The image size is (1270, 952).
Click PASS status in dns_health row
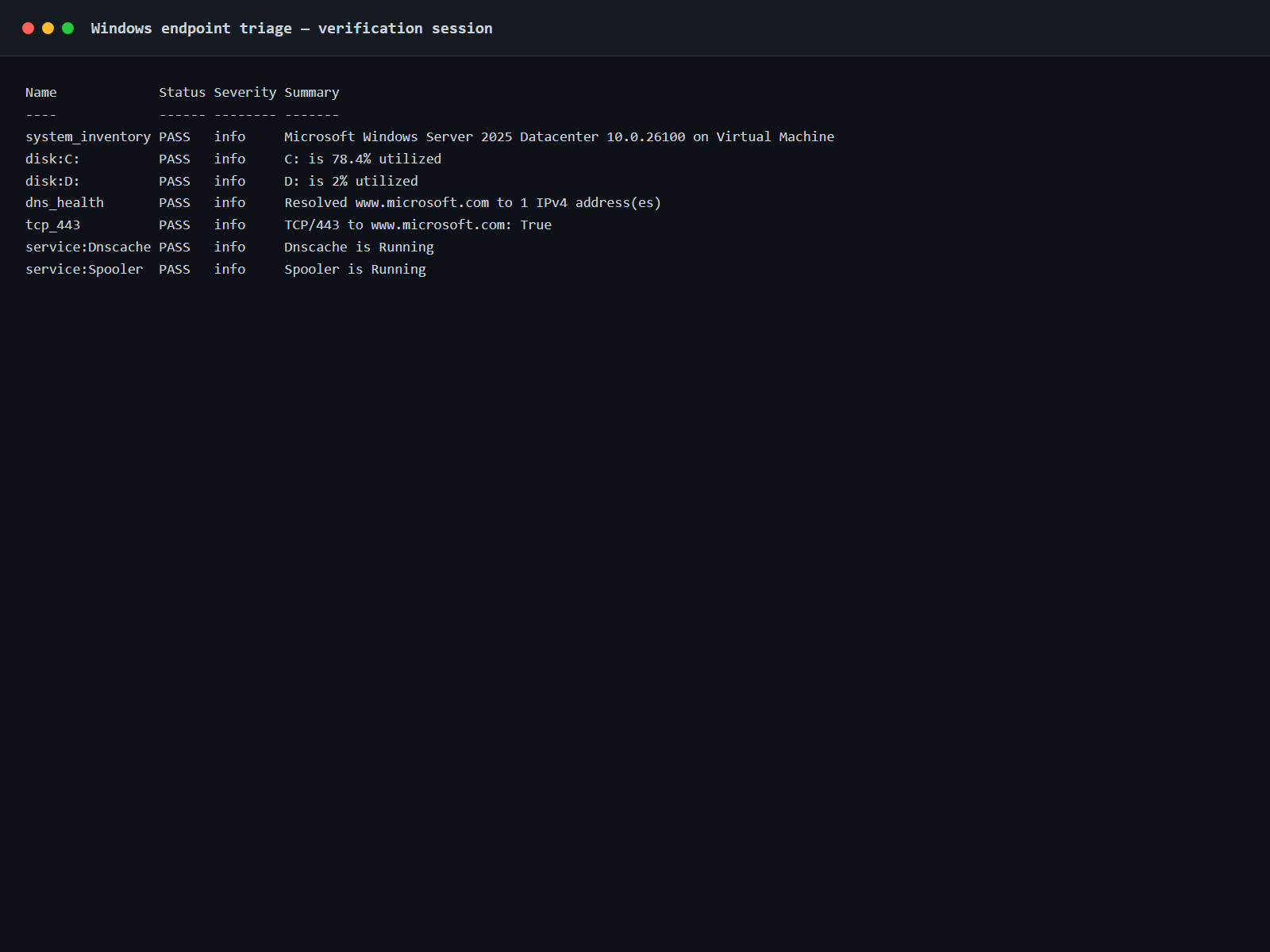pos(175,203)
